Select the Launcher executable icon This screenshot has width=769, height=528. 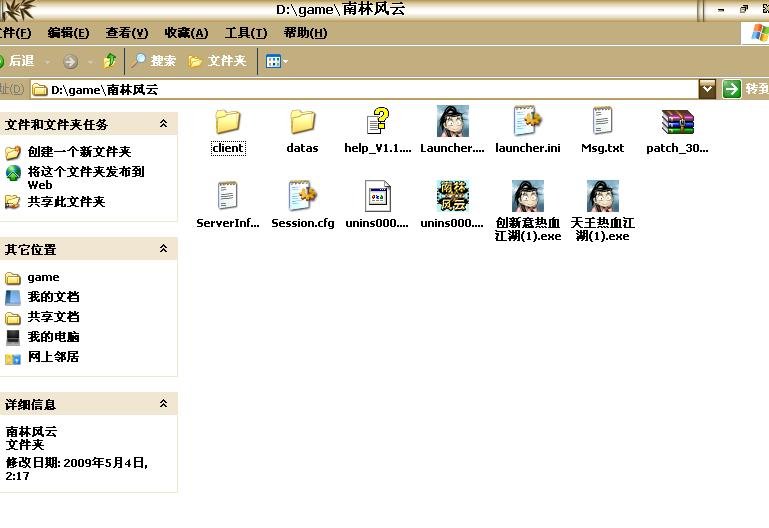[453, 121]
